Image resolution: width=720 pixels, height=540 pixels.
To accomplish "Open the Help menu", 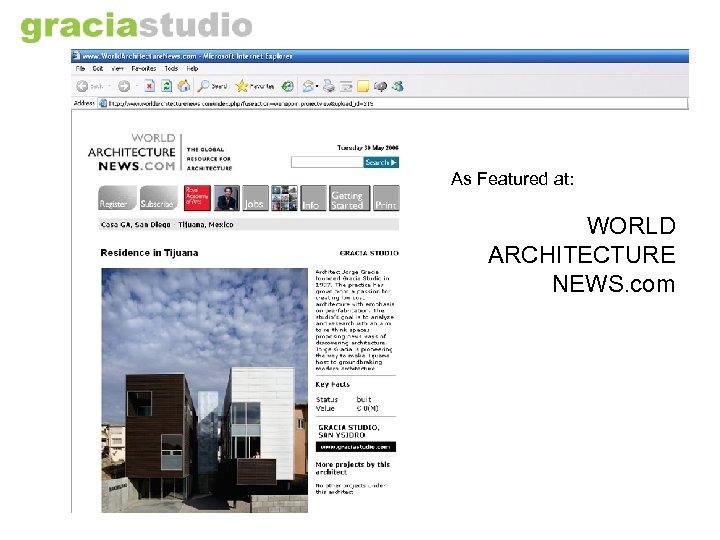I will coord(192,68).
